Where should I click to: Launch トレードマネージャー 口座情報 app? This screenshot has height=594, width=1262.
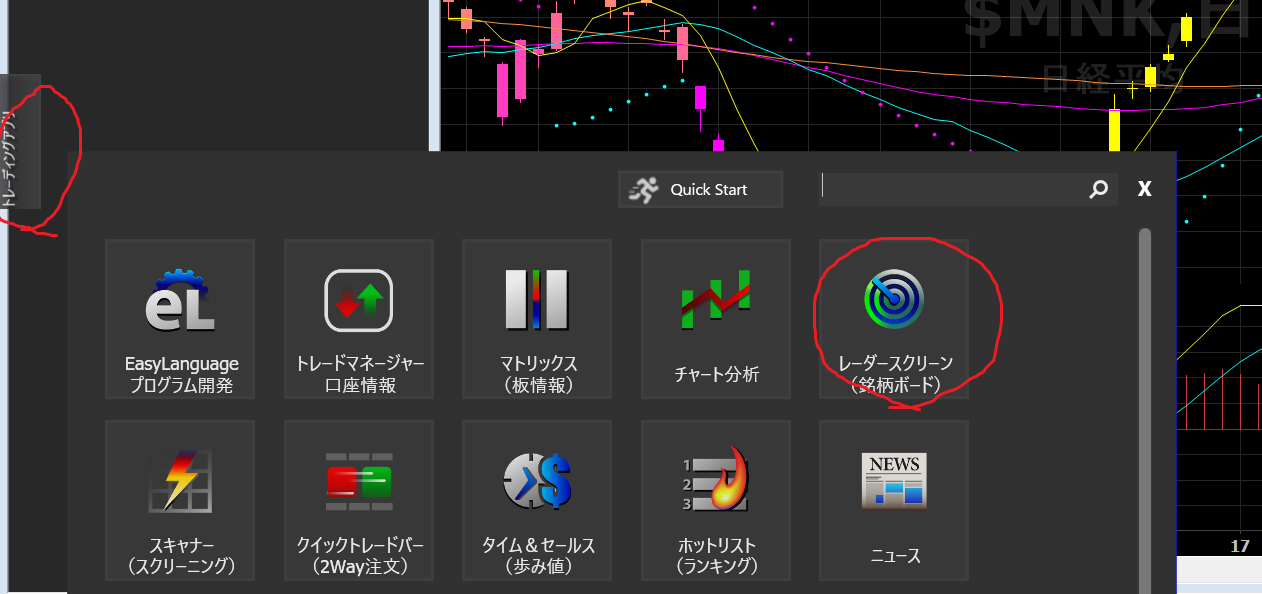[359, 319]
